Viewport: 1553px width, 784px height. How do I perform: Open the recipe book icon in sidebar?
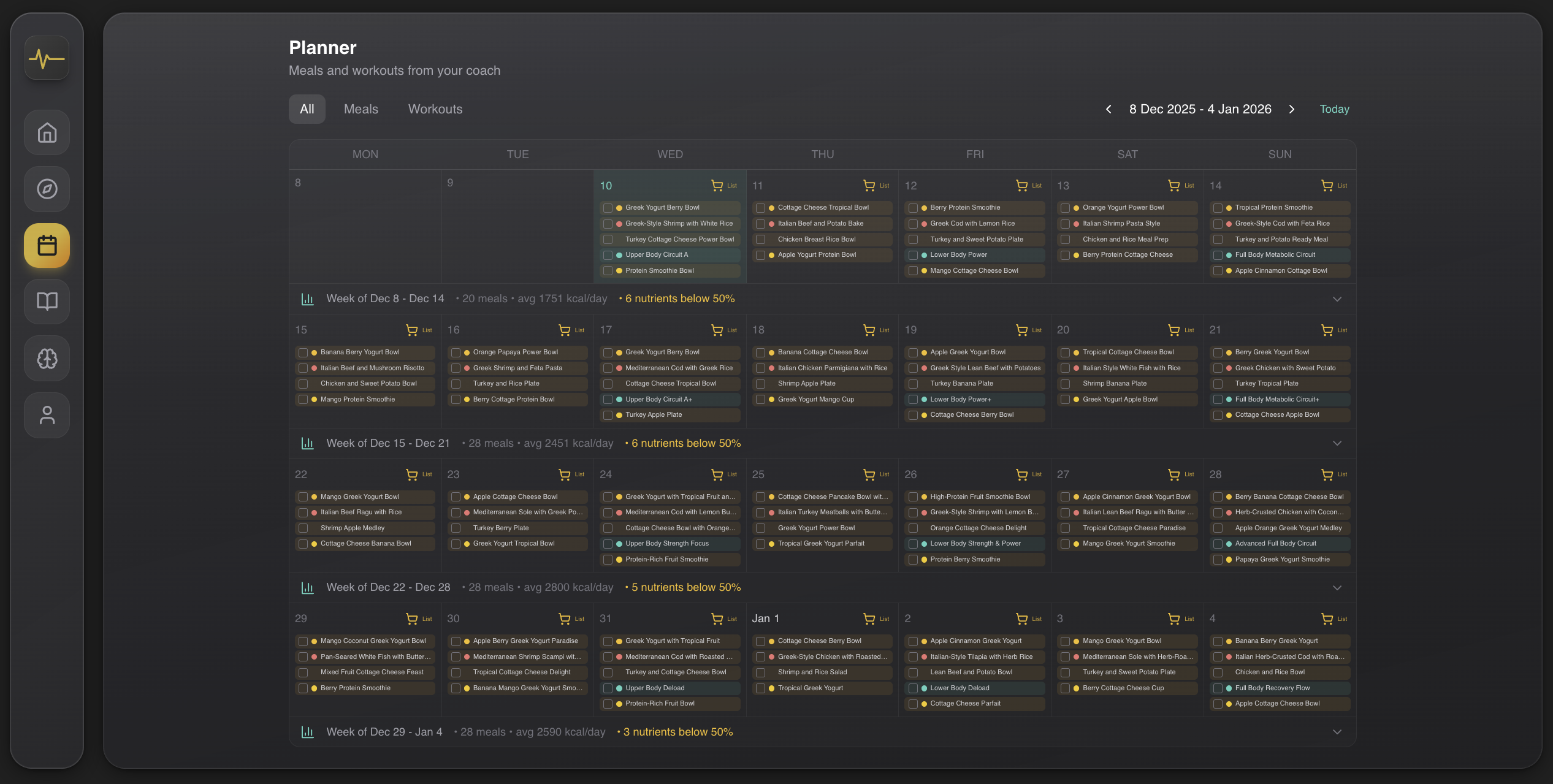pos(47,302)
